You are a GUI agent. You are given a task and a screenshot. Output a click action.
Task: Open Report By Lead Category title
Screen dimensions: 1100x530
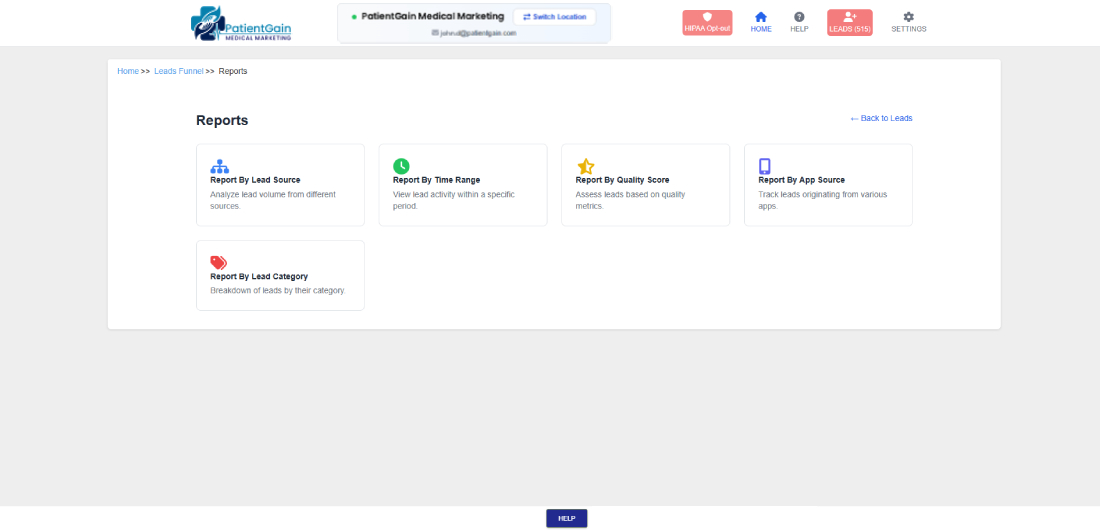point(259,277)
